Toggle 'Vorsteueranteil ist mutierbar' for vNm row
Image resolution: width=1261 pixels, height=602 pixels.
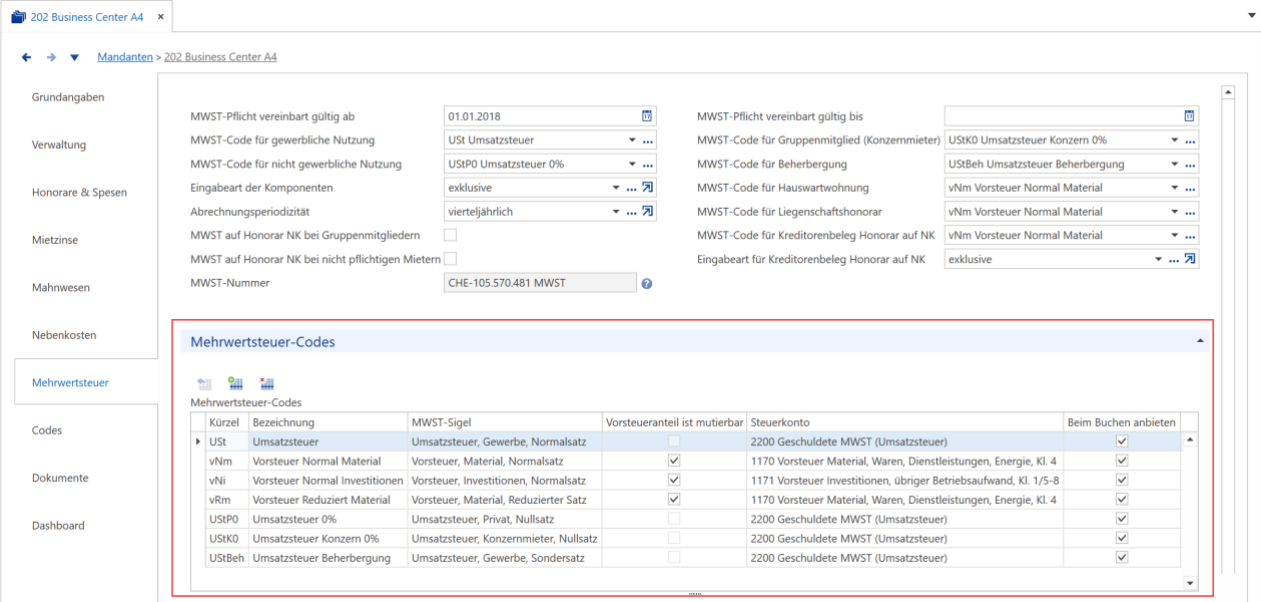674,461
